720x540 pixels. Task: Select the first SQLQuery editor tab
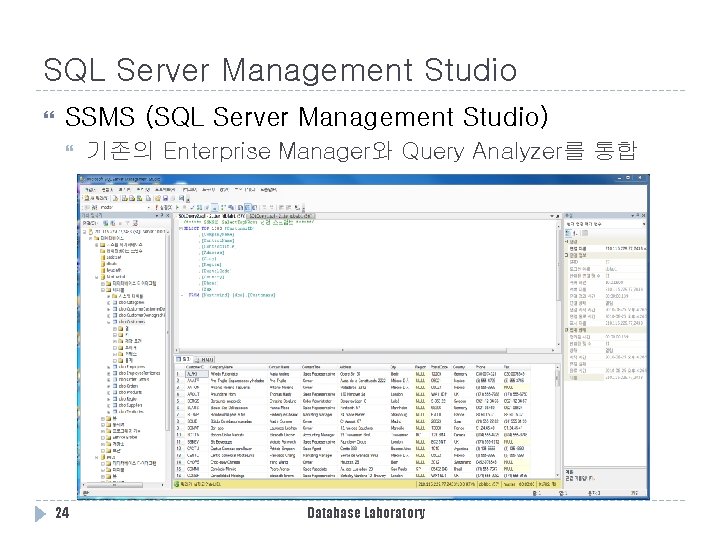[211, 215]
